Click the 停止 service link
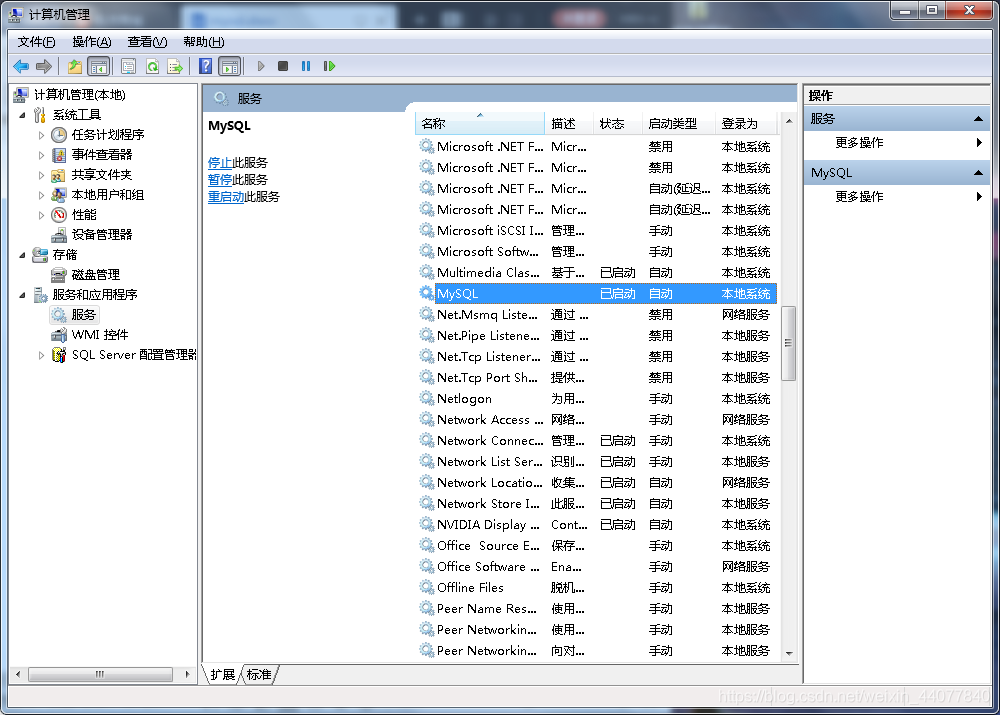Screen dimensions: 1000x715 (x=220, y=163)
